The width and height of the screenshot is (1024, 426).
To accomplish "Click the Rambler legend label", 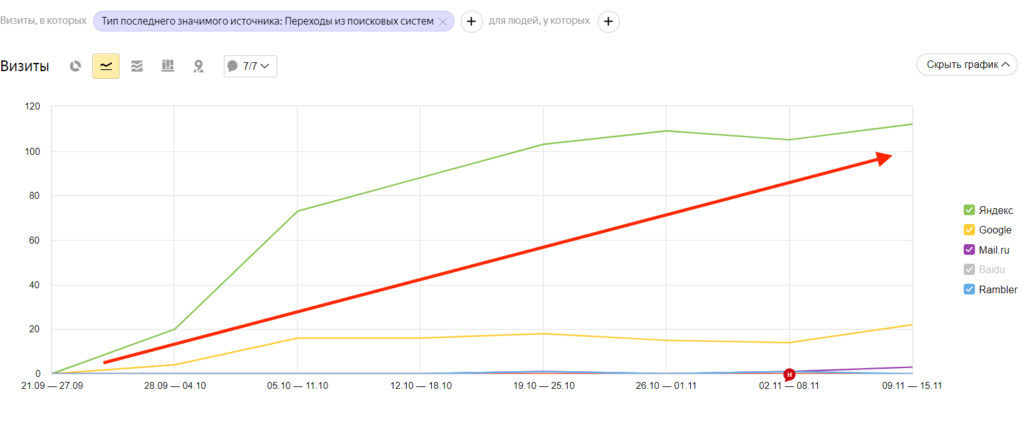I will pos(998,289).
